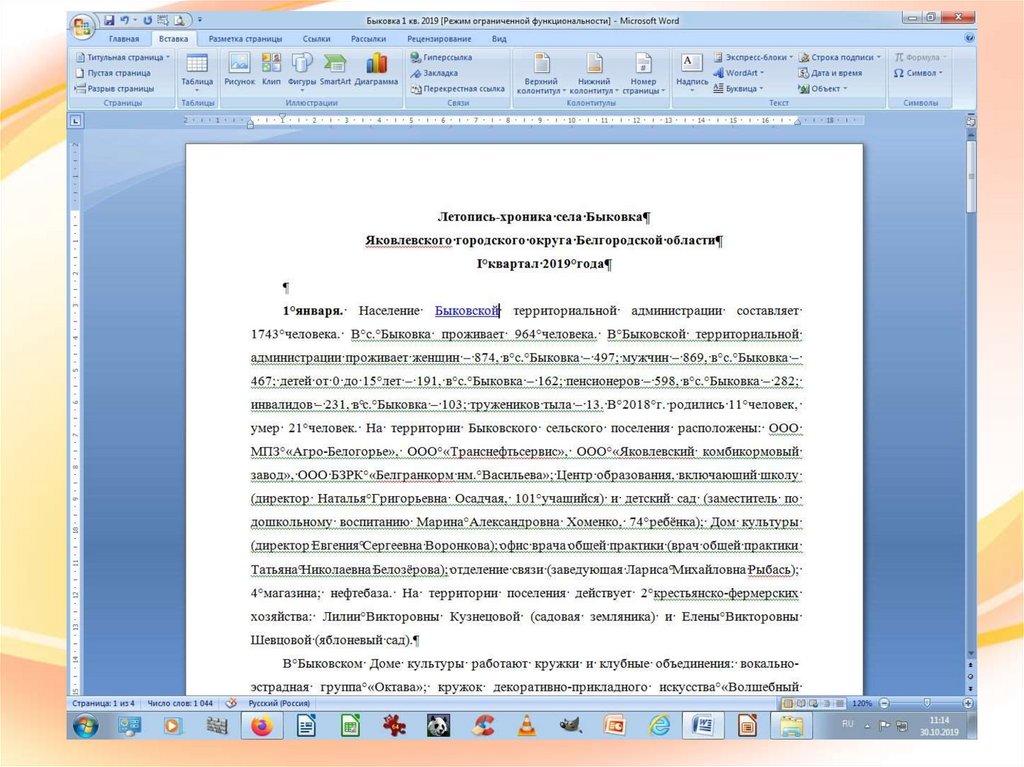Toggle the ruler view button above scrollbar
This screenshot has width=1024, height=767.
[970, 121]
